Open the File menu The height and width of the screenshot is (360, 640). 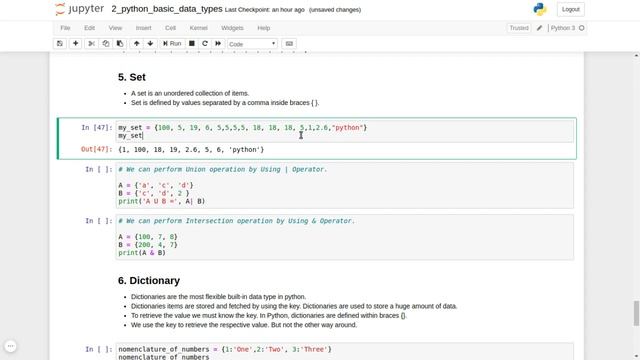[65, 28]
